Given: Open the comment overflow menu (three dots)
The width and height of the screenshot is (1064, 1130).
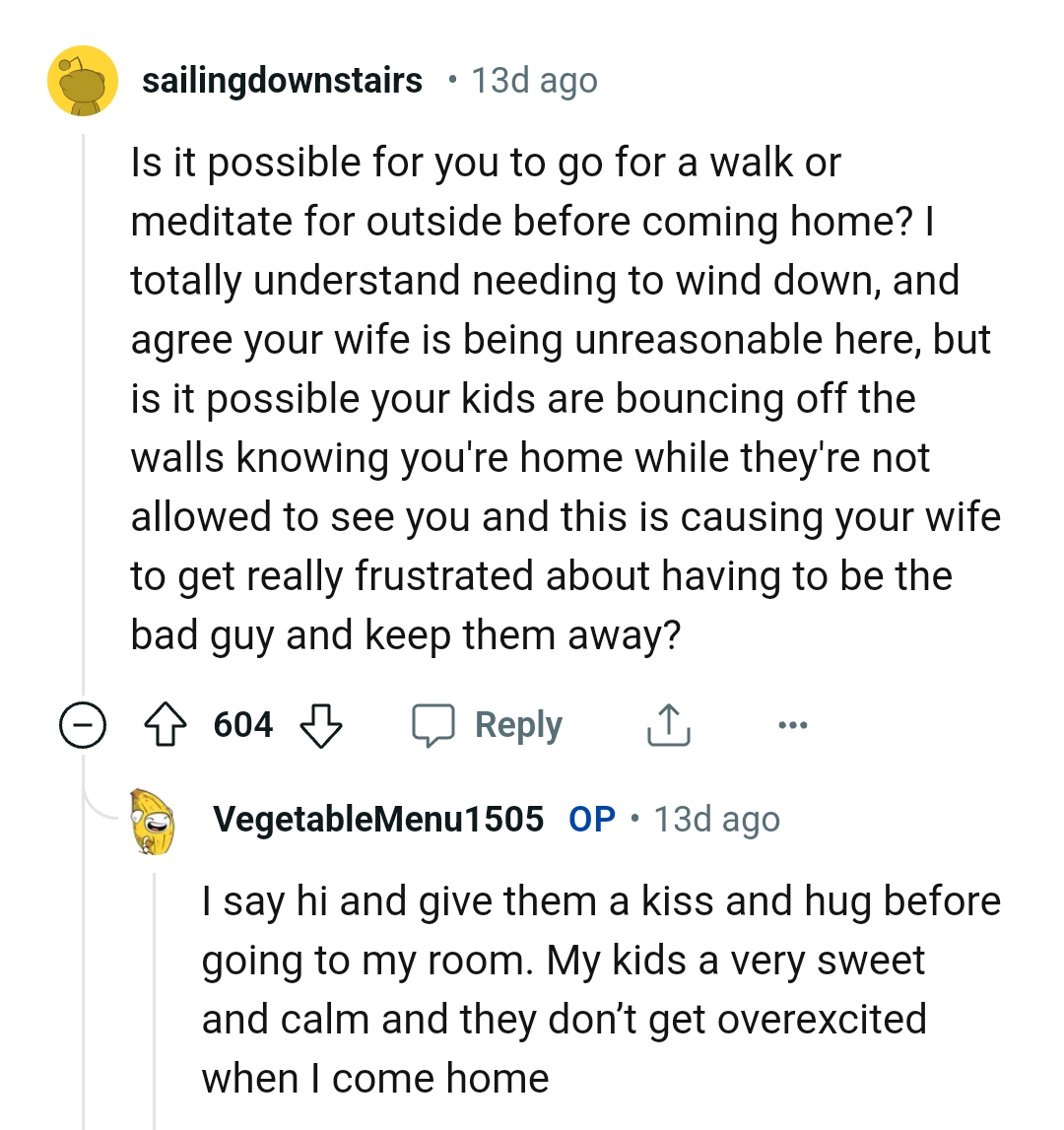Looking at the screenshot, I should [x=792, y=724].
